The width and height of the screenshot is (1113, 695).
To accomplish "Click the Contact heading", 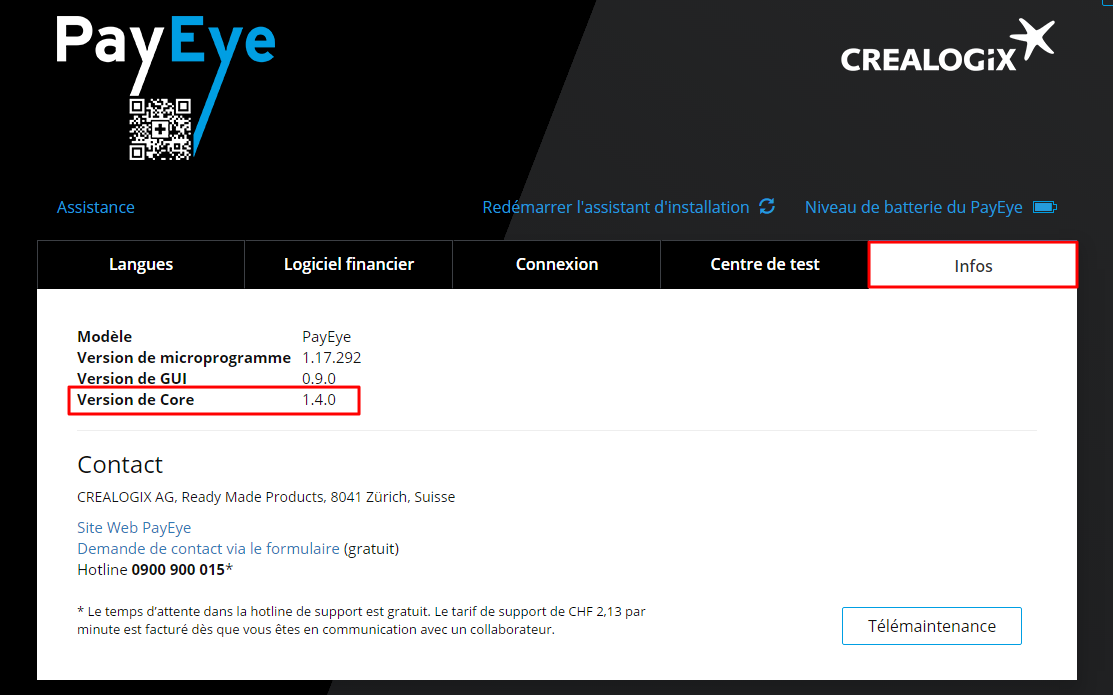I will tap(120, 464).
